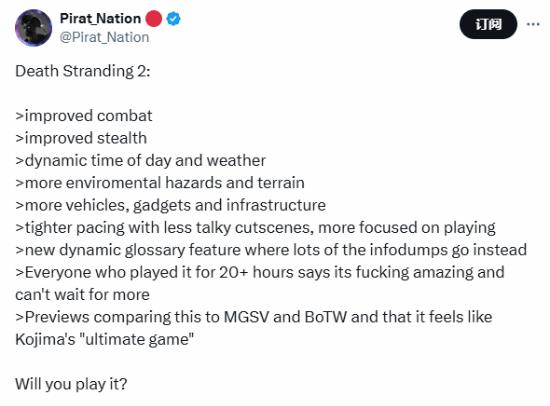Image resolution: width=550 pixels, height=406 pixels.
Task: Click the "Everyone who played it for 20+ hours" line
Action: 260,272
